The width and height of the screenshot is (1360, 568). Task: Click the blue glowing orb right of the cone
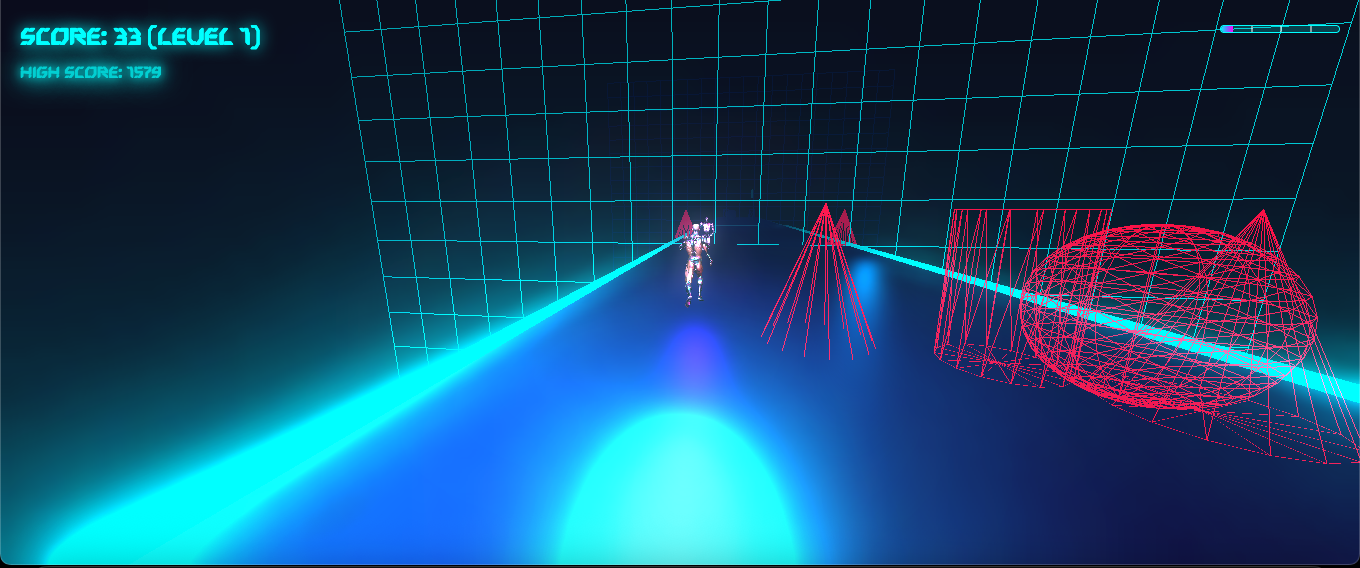[x=868, y=282]
